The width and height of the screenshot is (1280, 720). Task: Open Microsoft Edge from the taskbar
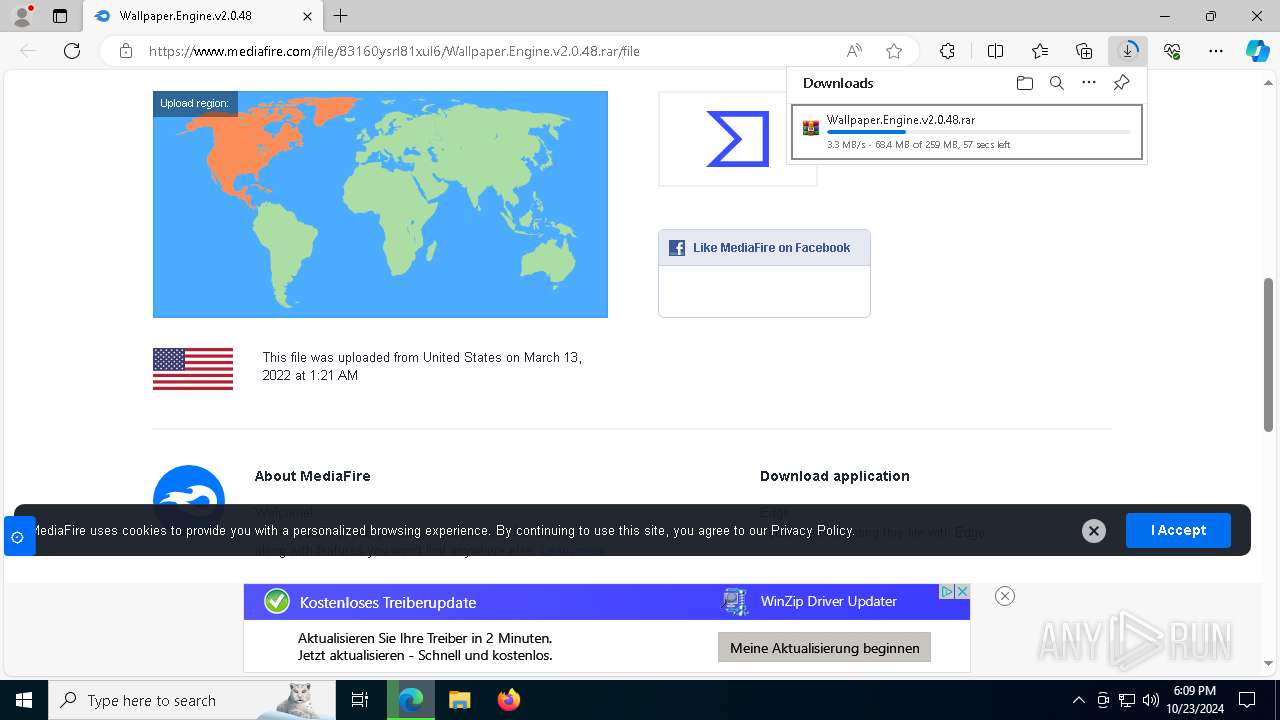coord(411,700)
